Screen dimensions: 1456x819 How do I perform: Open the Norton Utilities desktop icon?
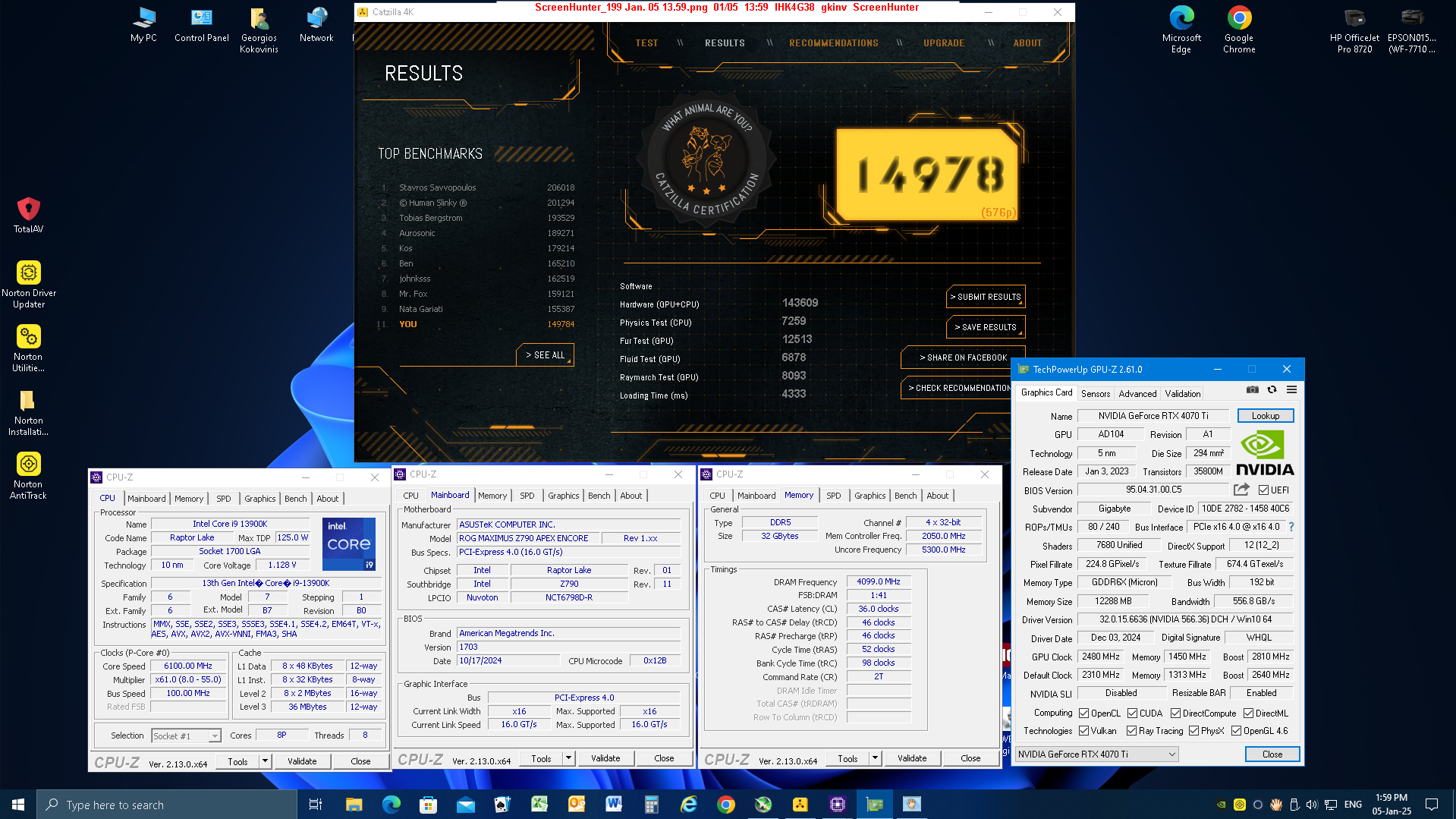coord(28,348)
